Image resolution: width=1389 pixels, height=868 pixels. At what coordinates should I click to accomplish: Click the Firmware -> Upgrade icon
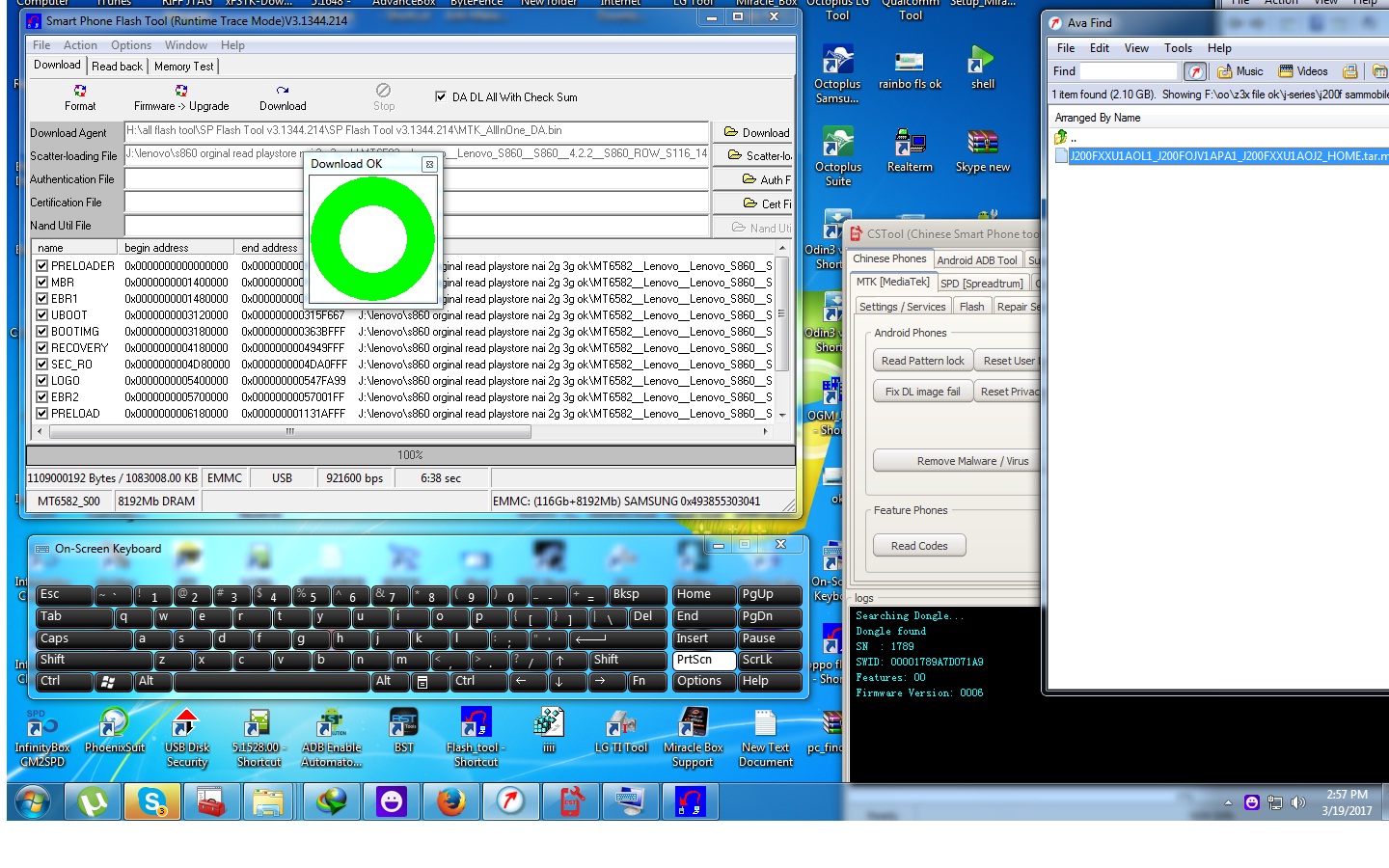(181, 96)
